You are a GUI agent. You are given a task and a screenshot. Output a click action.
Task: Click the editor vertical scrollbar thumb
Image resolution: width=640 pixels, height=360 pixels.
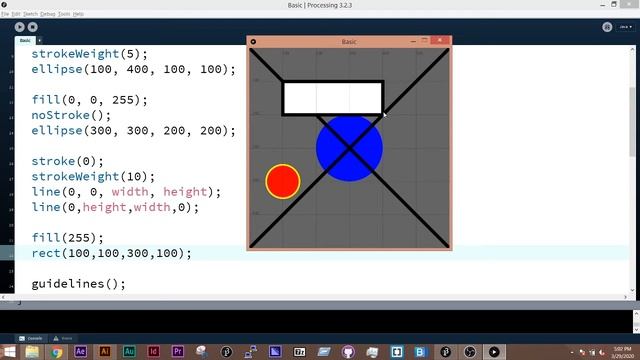[x=632, y=121]
